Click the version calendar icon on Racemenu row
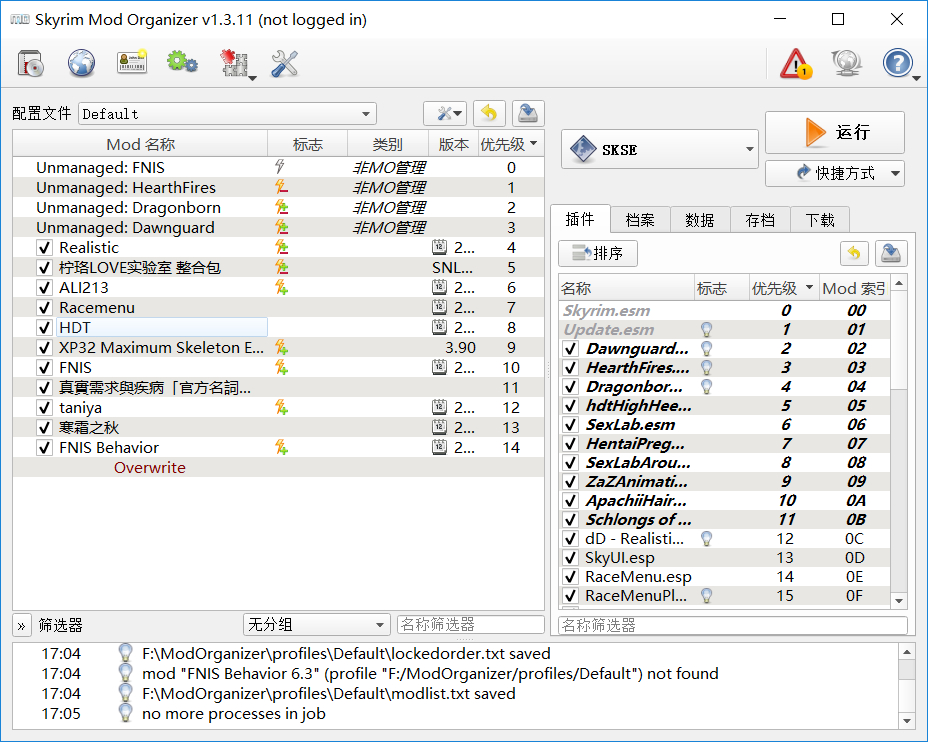Screen dimensions: 928x742 (x=439, y=307)
